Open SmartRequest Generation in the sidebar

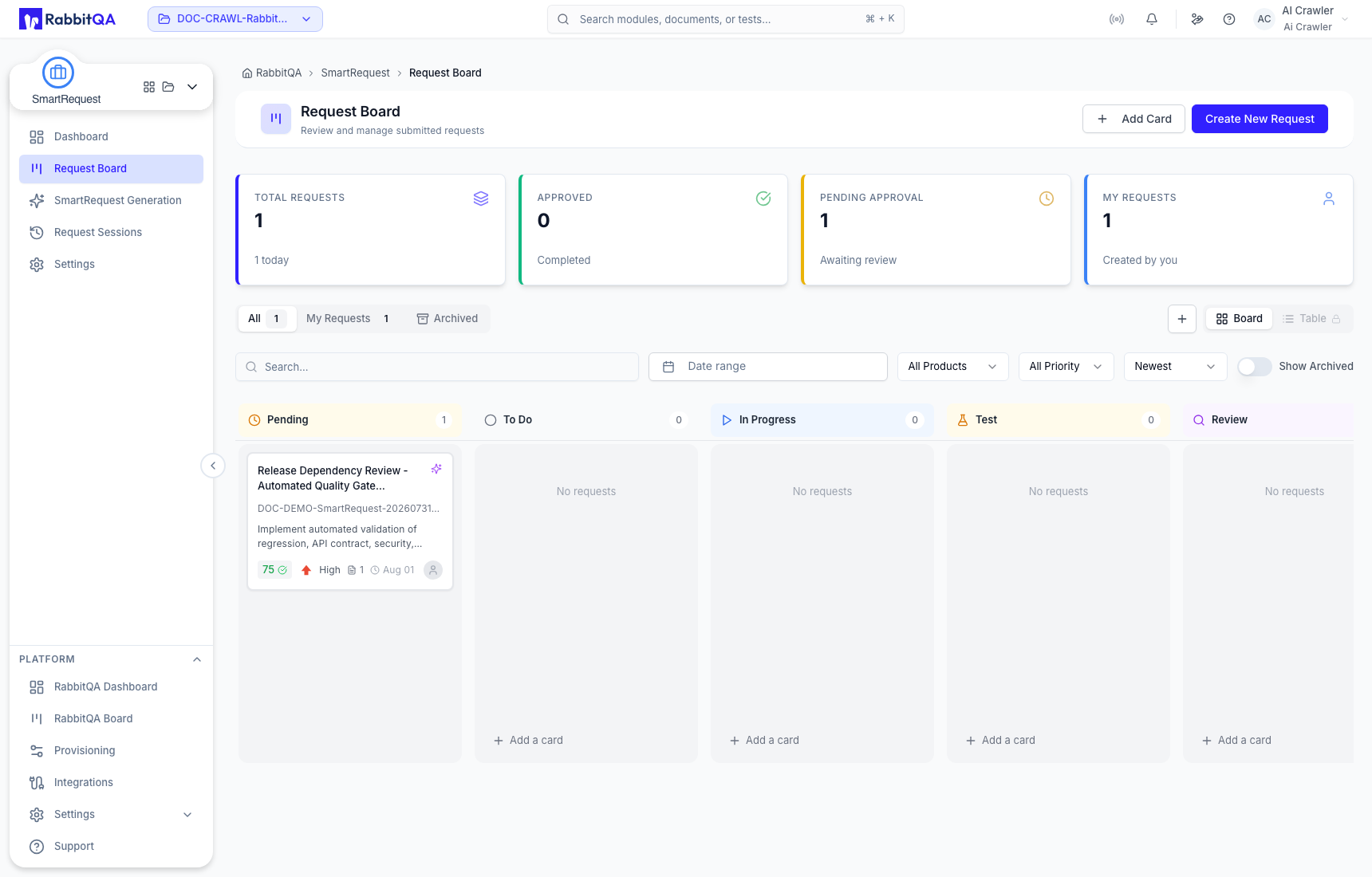click(x=111, y=201)
